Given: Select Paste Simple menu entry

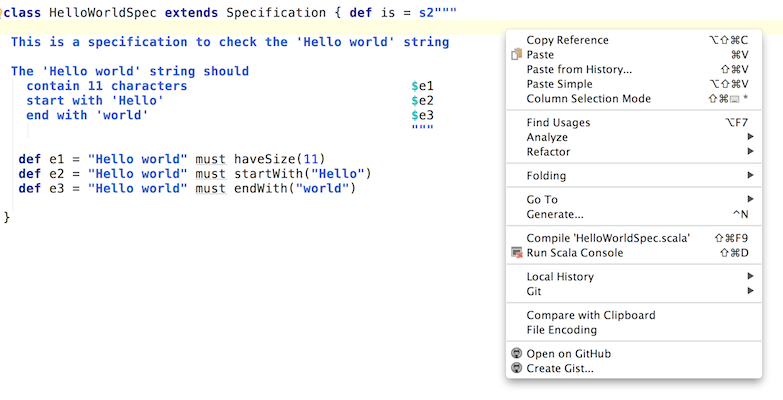Looking at the screenshot, I should point(559,84).
